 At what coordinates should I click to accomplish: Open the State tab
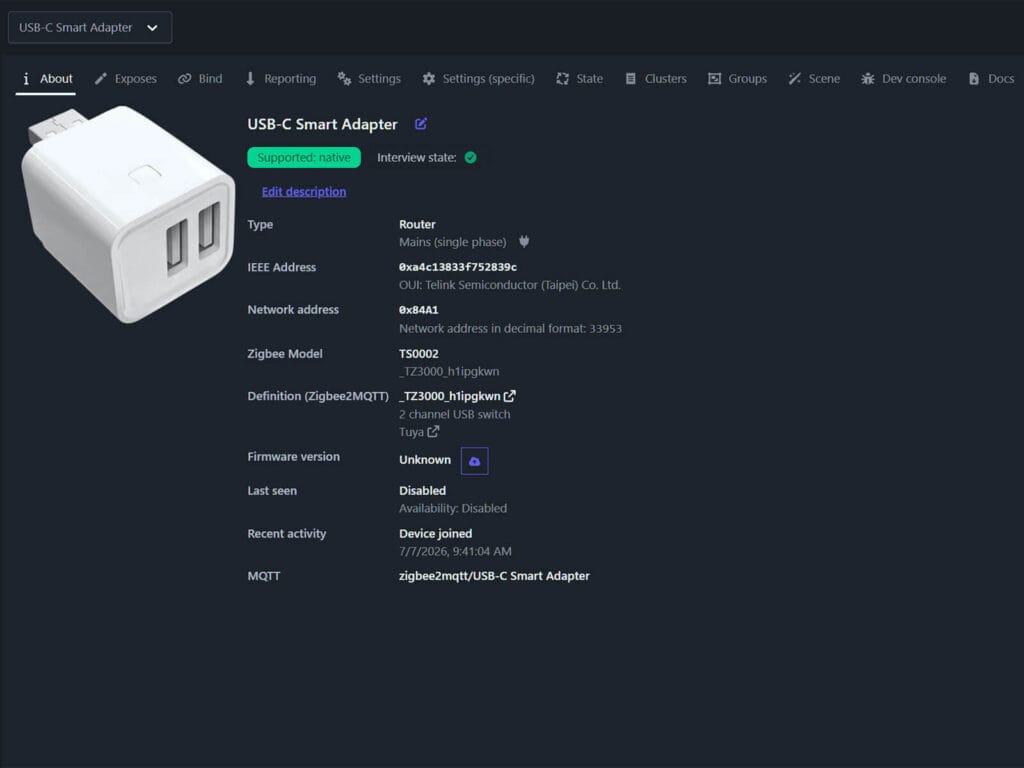coord(579,78)
